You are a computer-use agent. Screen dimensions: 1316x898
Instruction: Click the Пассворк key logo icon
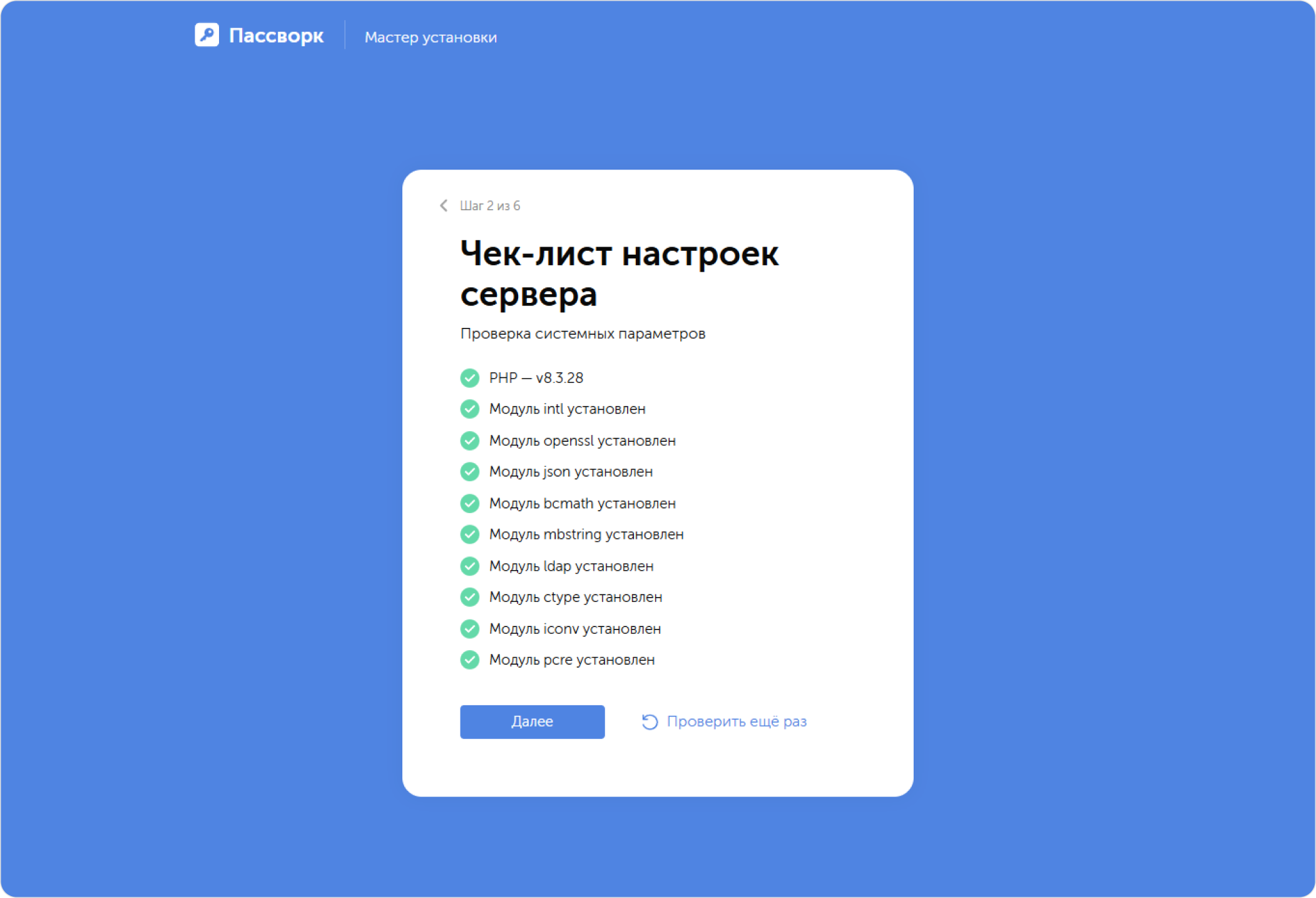207,36
